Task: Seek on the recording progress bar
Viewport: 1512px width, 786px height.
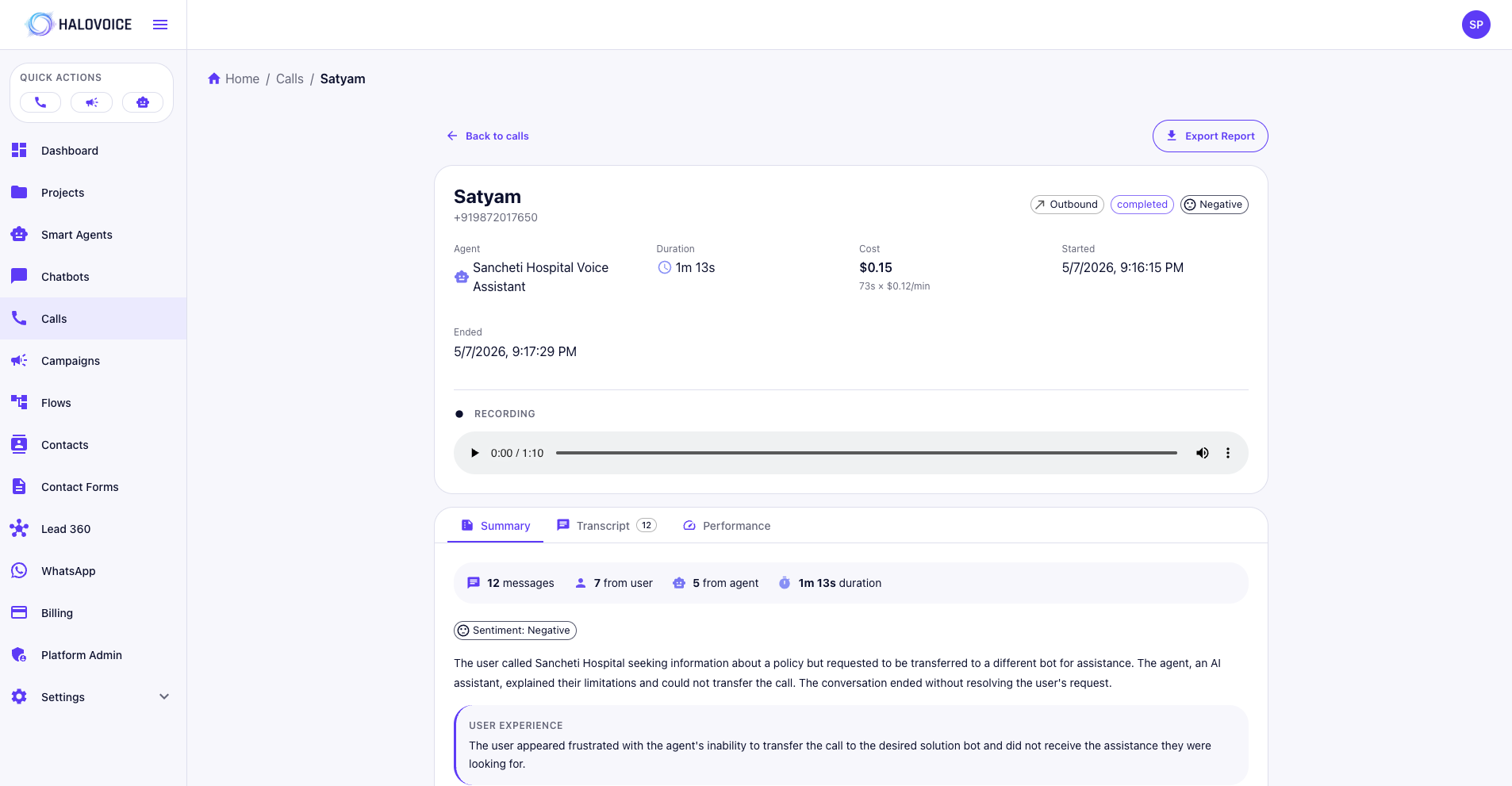Action: 866,453
